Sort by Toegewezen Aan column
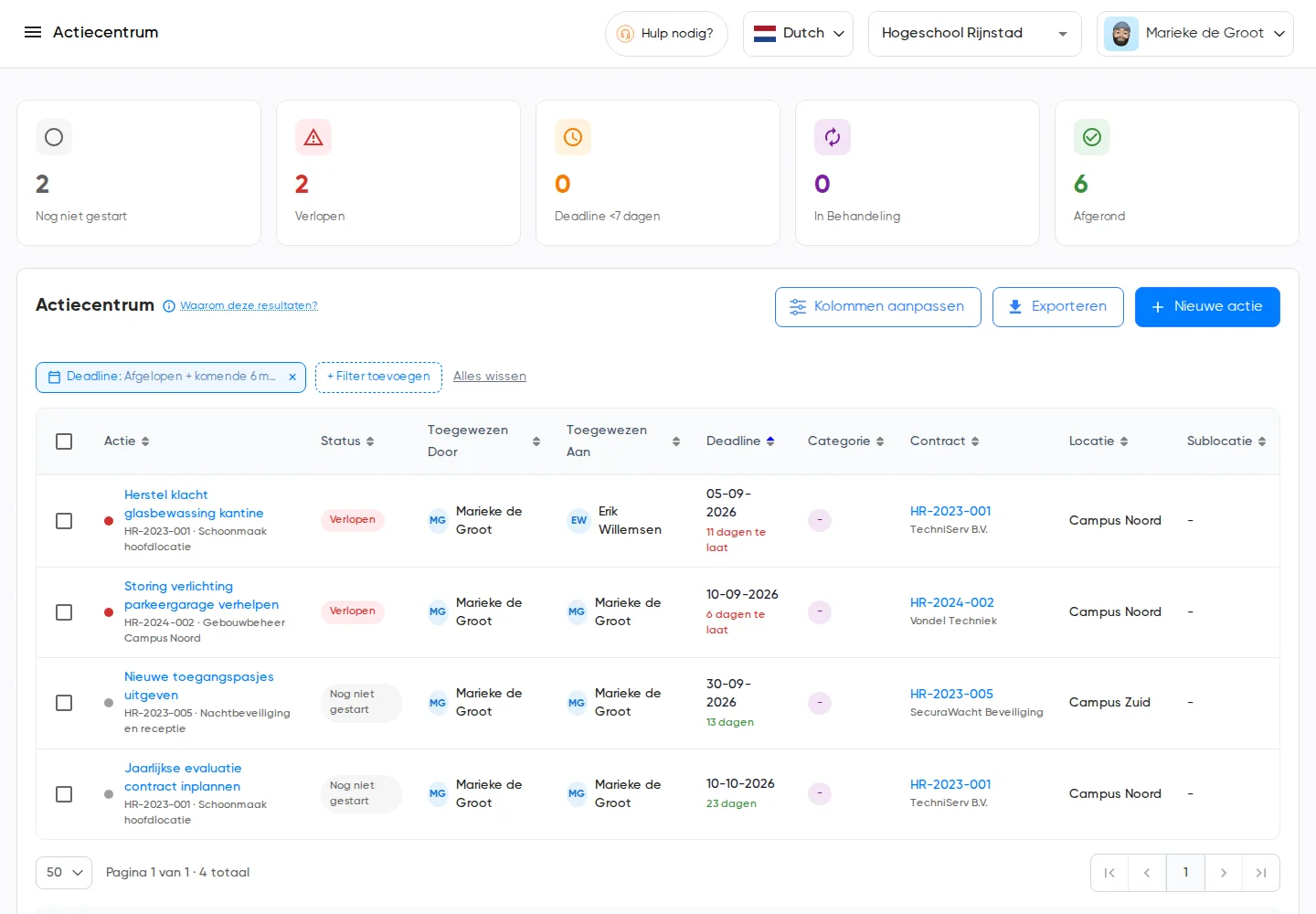The width and height of the screenshot is (1316, 914). 676,441
